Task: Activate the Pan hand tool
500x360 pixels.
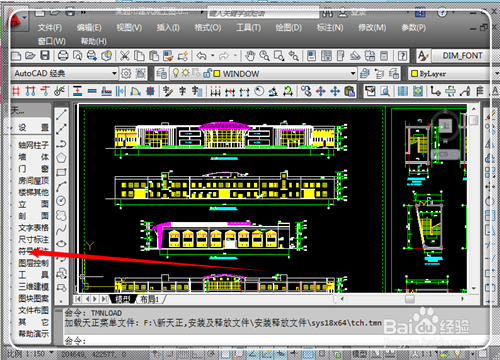Action: point(250,56)
